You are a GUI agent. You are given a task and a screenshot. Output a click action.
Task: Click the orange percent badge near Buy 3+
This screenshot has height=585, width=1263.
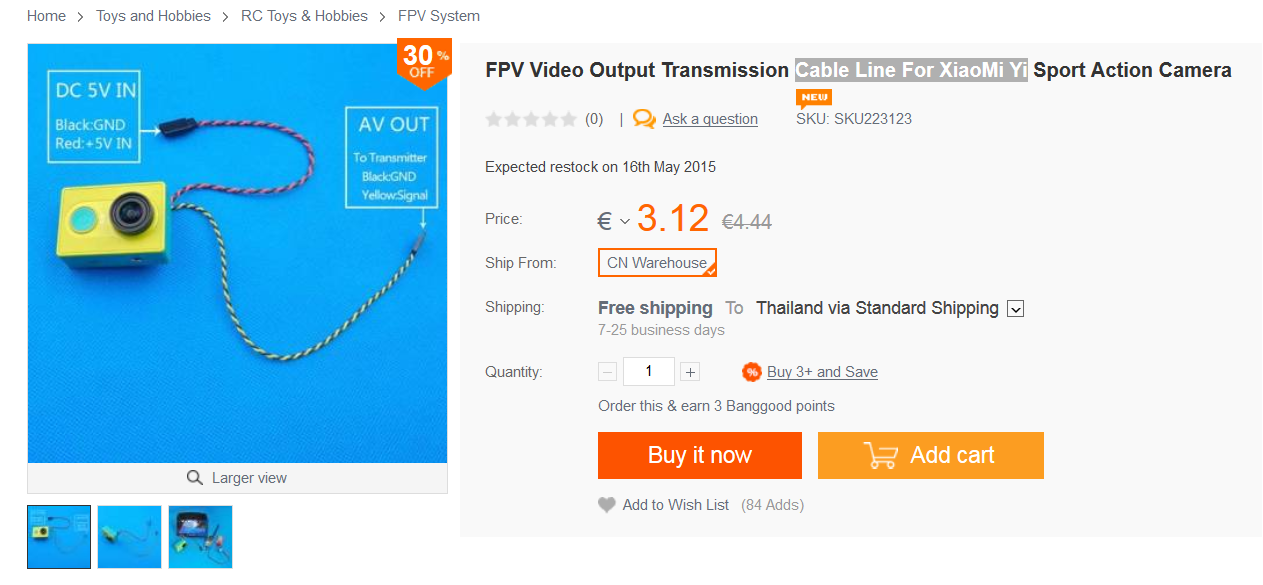[x=752, y=372]
